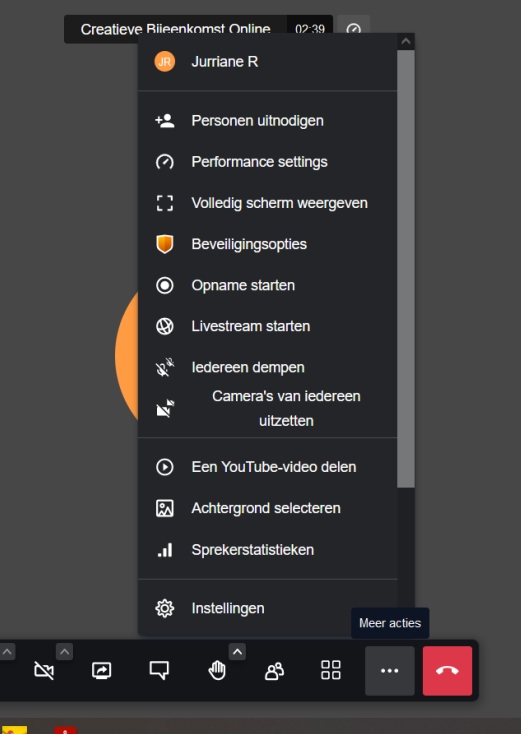This screenshot has width=521, height=734.
Task: Click the red hang up button
Action: [x=447, y=670]
